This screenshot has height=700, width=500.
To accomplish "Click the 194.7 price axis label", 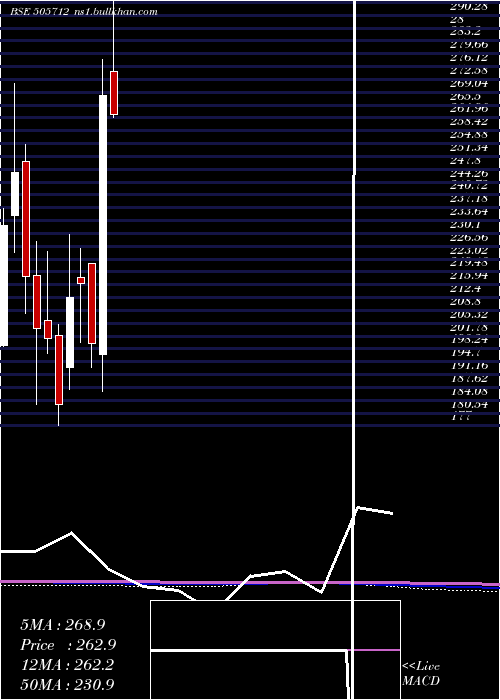I will (x=465, y=353).
